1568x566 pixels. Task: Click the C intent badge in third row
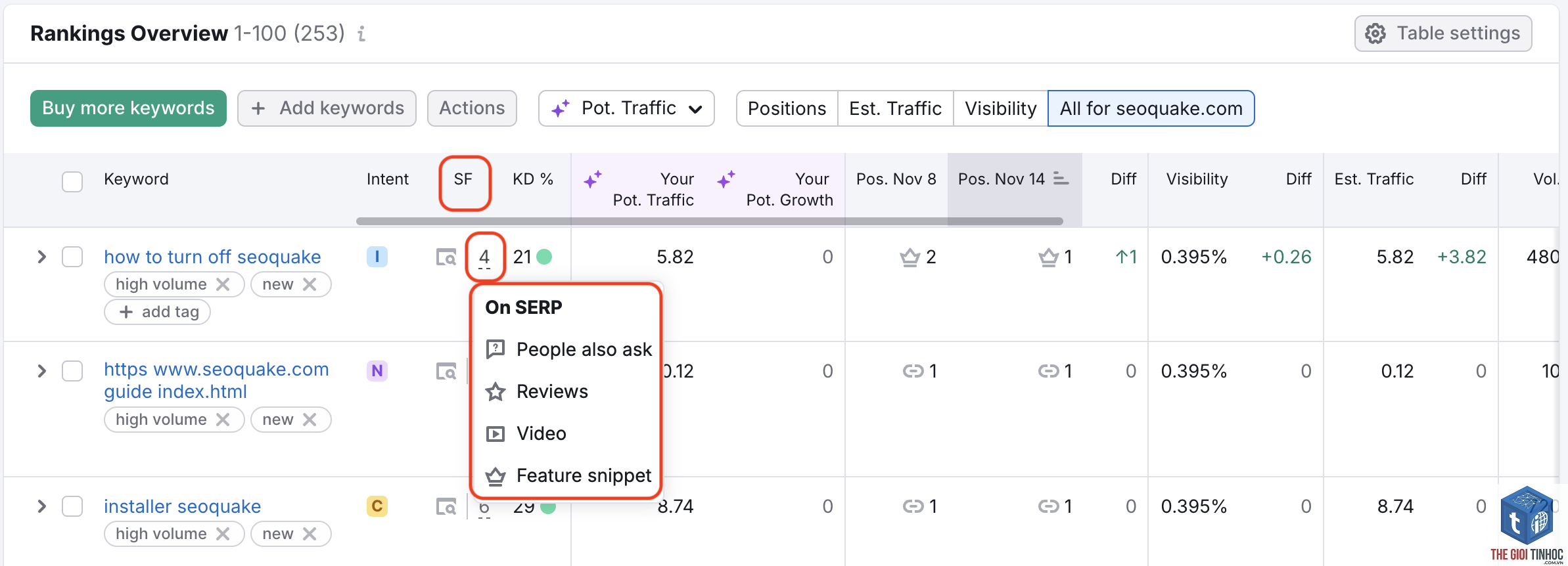coord(377,506)
